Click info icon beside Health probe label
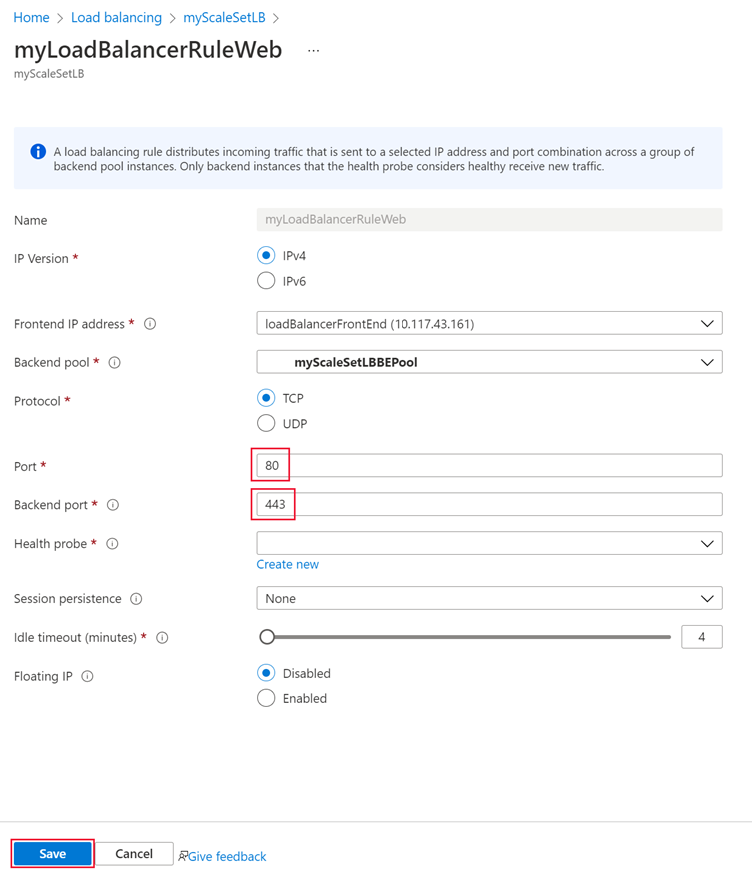The height and width of the screenshot is (877, 752). 112,544
